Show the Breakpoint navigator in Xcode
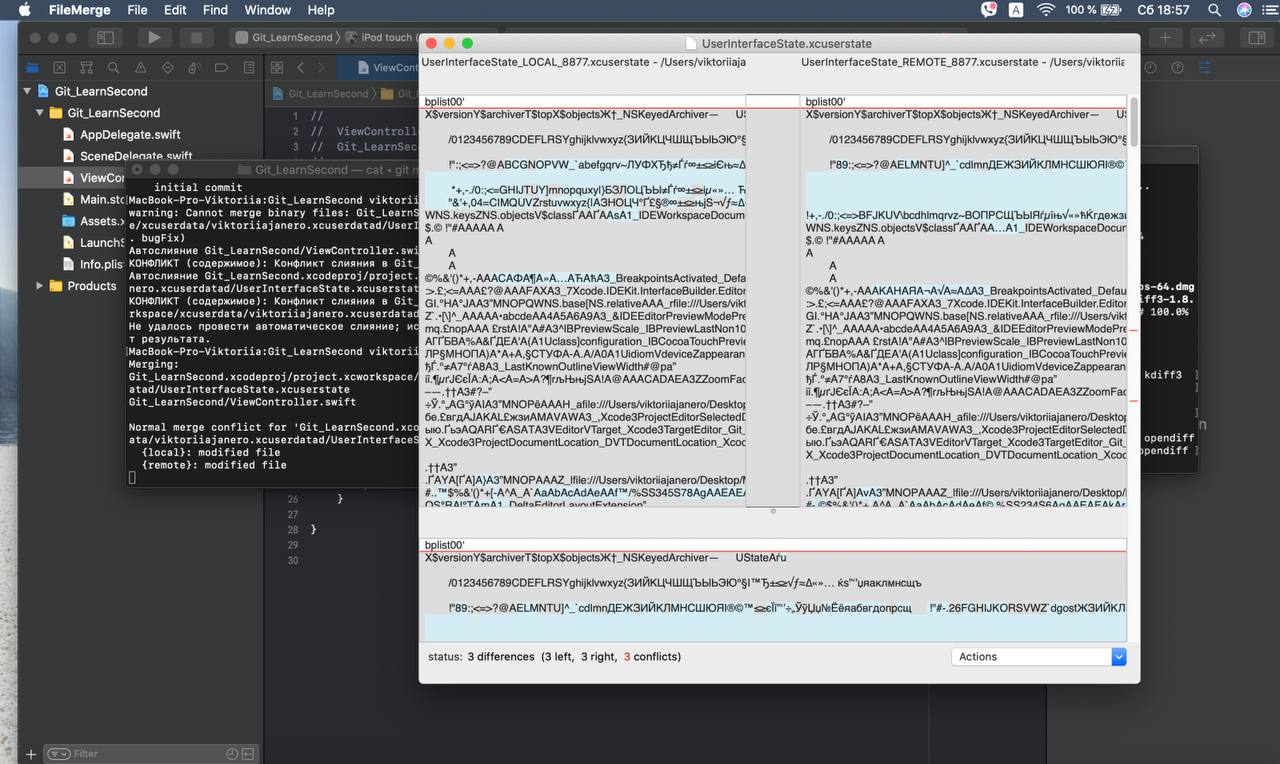 (221, 68)
